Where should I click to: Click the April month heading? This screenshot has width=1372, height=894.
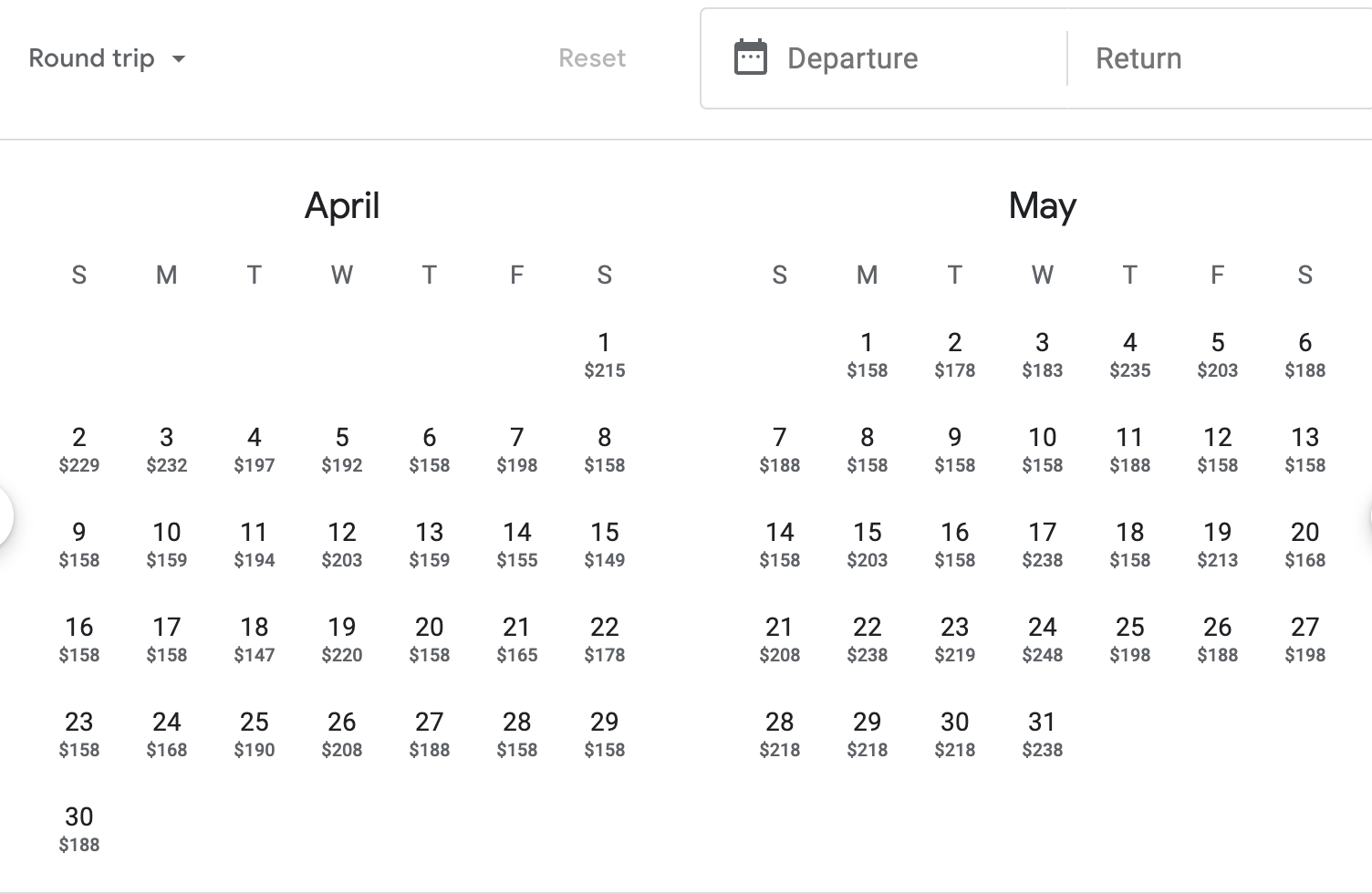point(342,205)
